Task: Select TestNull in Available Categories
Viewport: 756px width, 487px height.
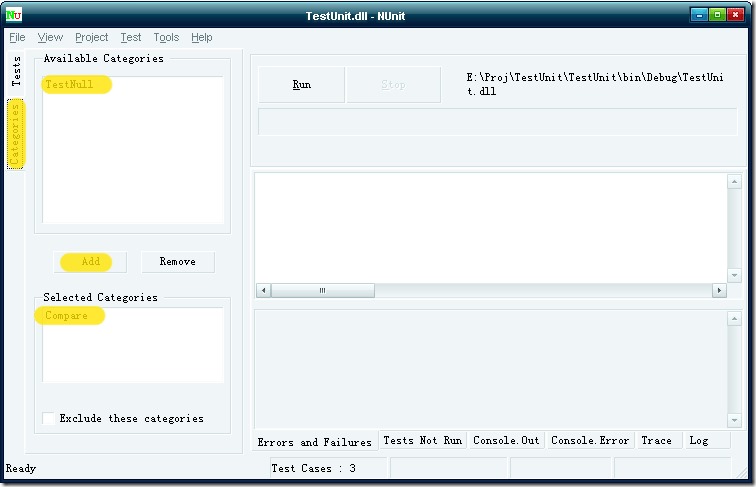Action: 69,84
